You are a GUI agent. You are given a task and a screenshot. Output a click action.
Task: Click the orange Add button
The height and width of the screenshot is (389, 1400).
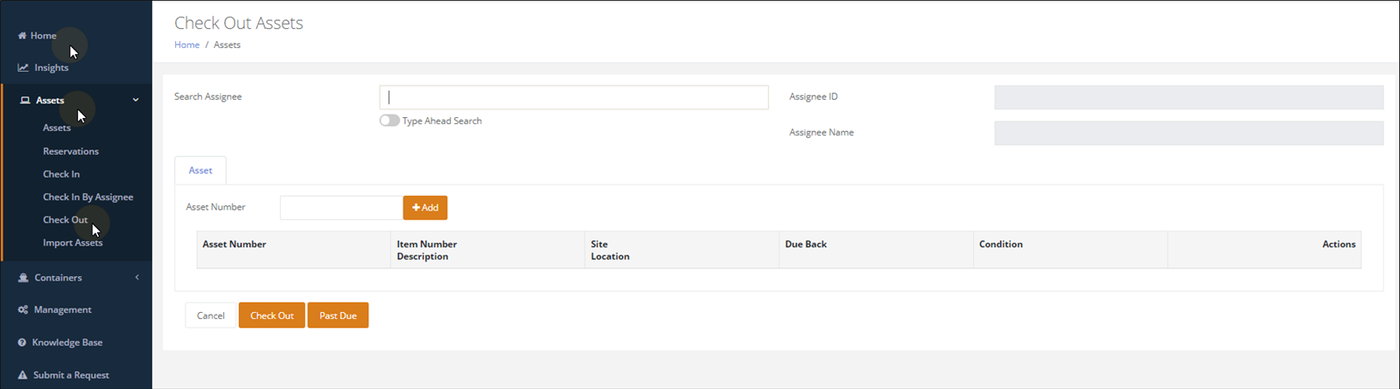425,207
